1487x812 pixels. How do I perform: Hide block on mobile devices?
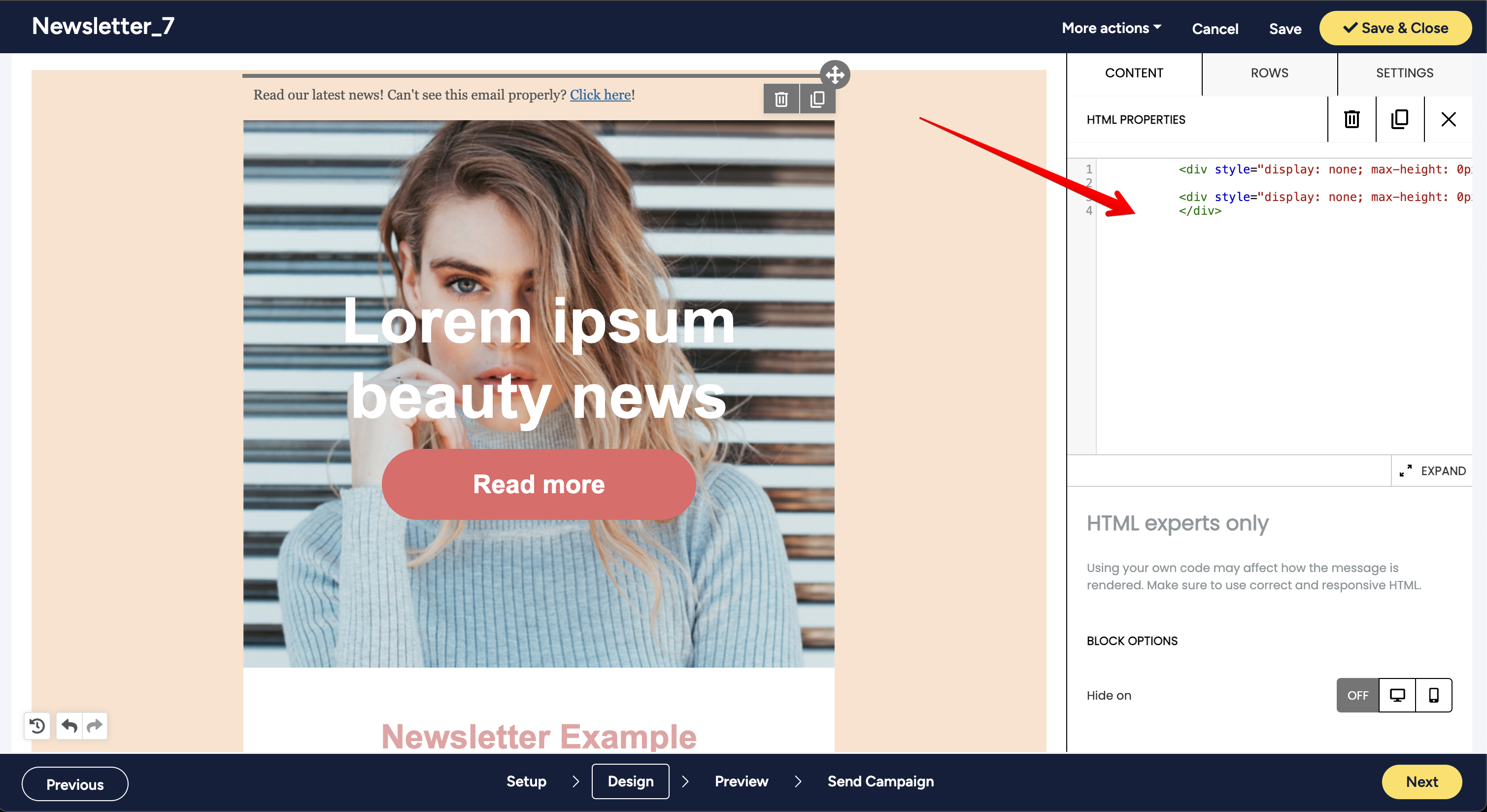1433,695
